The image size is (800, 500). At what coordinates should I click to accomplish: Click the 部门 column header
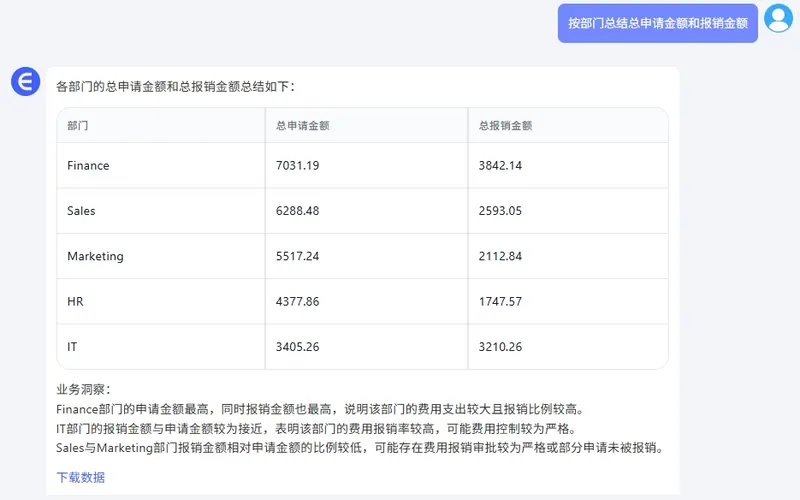coord(78,126)
